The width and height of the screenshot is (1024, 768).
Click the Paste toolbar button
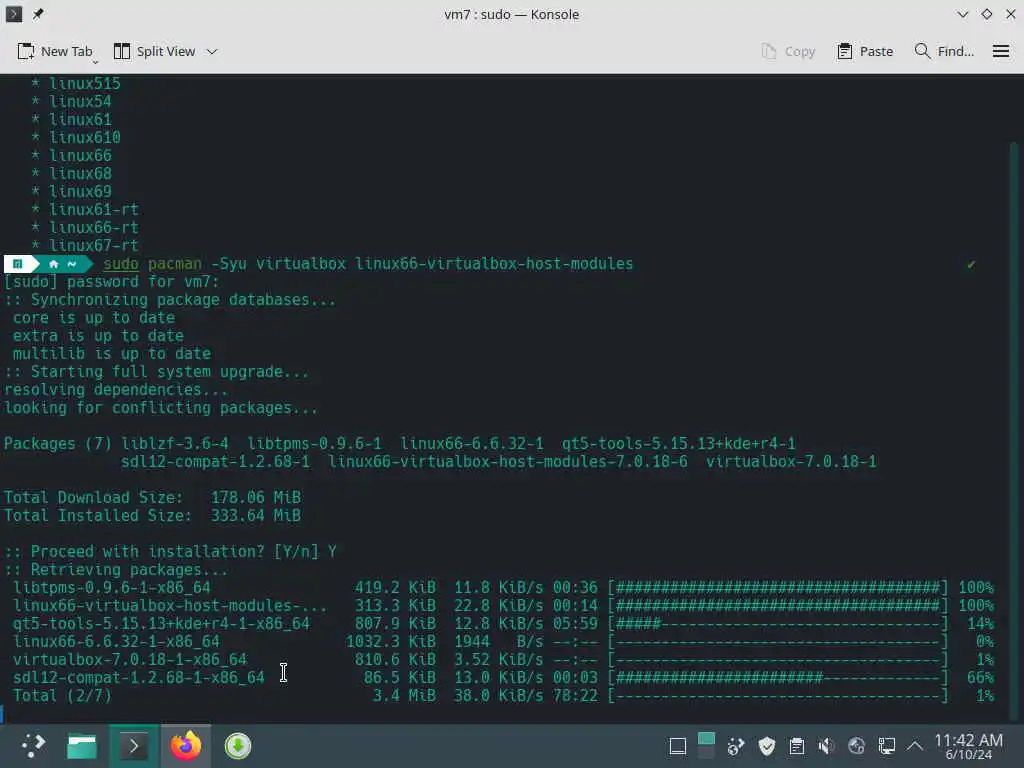[865, 51]
